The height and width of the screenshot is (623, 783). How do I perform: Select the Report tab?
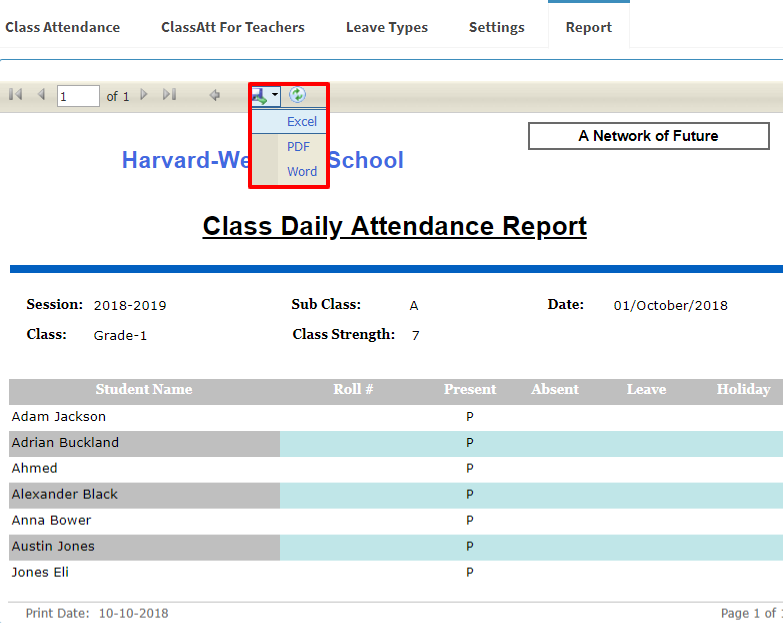click(589, 27)
